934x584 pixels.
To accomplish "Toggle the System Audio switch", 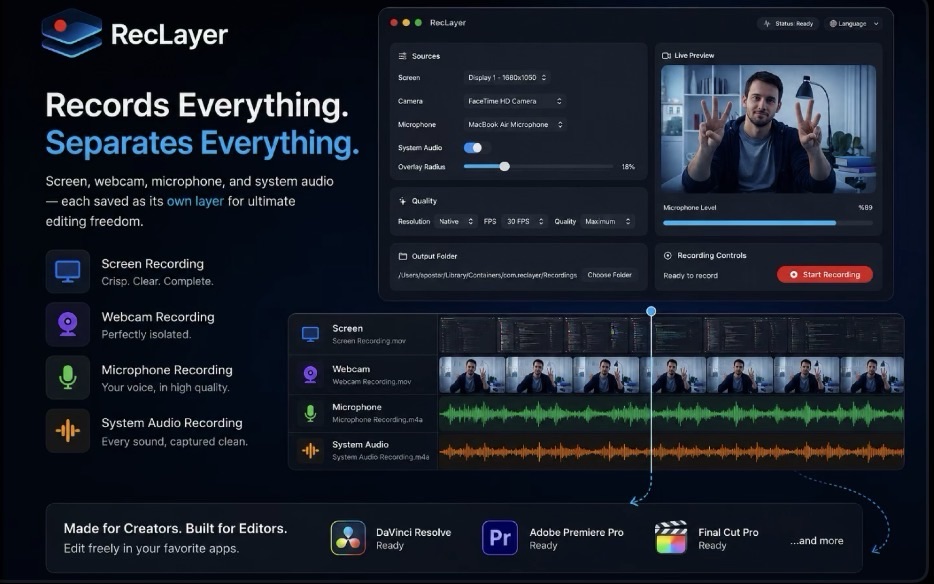I will [x=474, y=147].
